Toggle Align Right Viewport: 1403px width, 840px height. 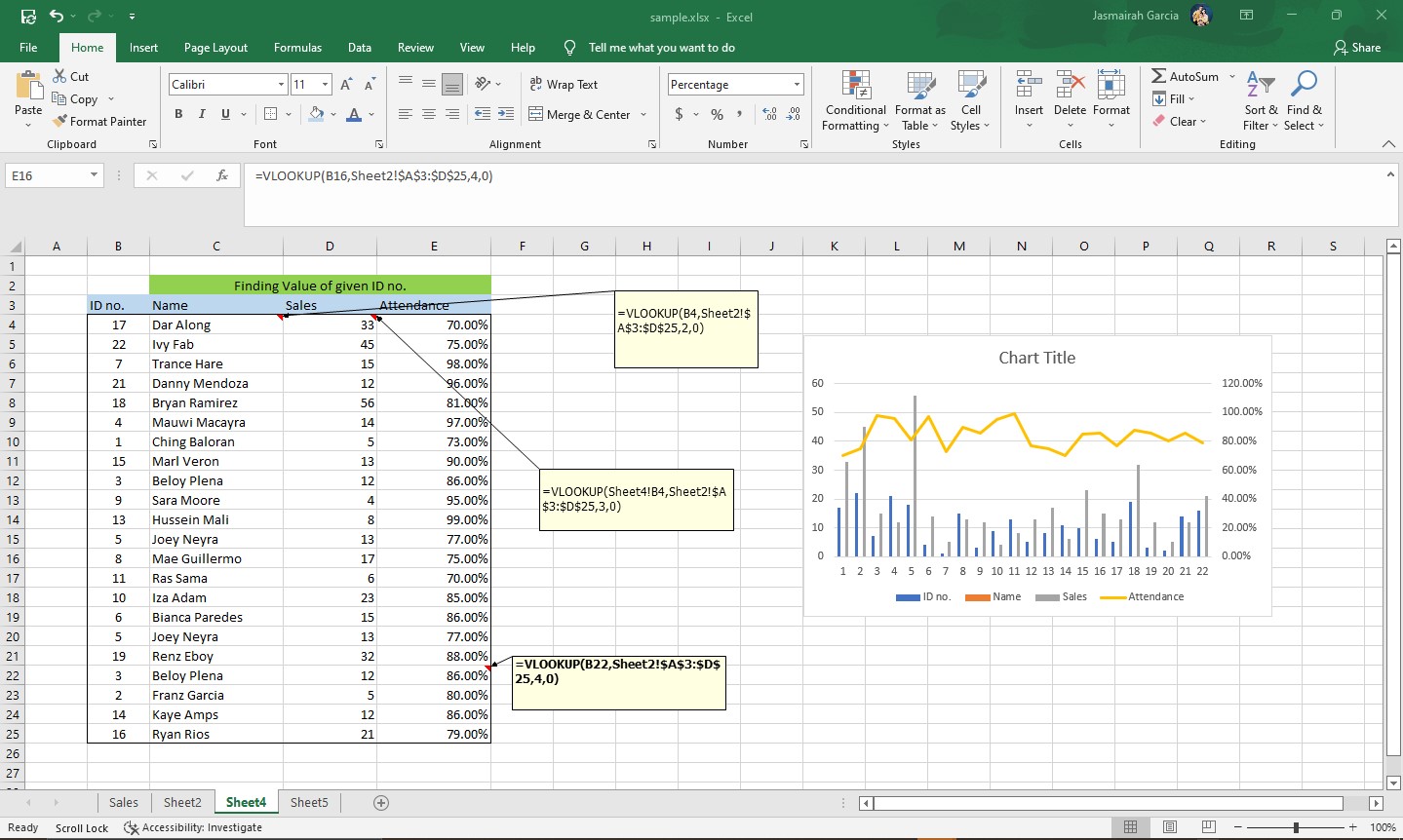[x=452, y=114]
